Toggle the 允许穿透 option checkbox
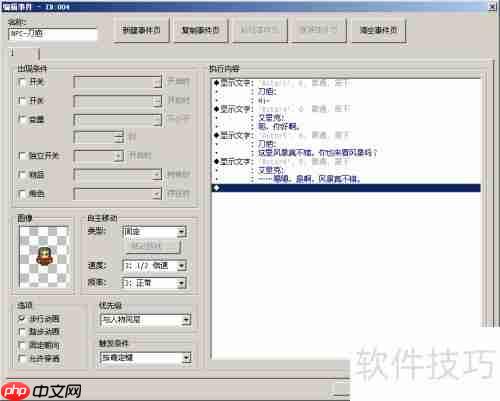 [22, 359]
